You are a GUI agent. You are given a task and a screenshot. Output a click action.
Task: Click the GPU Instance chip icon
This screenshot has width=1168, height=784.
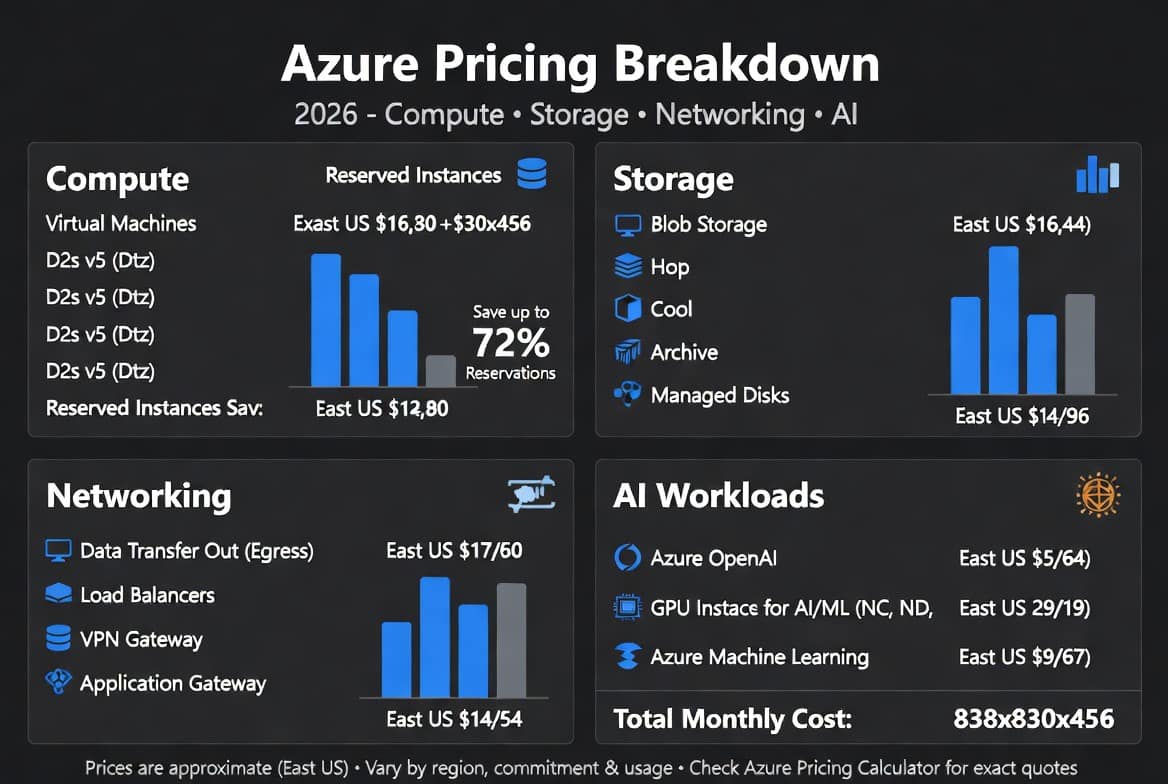(627, 607)
